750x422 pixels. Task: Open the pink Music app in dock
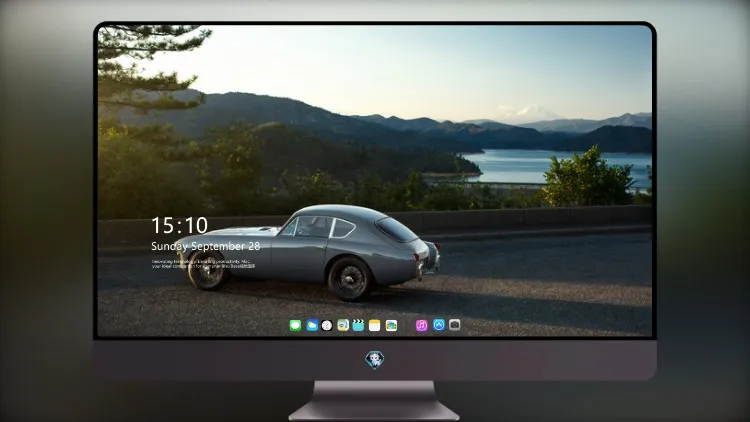tap(421, 325)
